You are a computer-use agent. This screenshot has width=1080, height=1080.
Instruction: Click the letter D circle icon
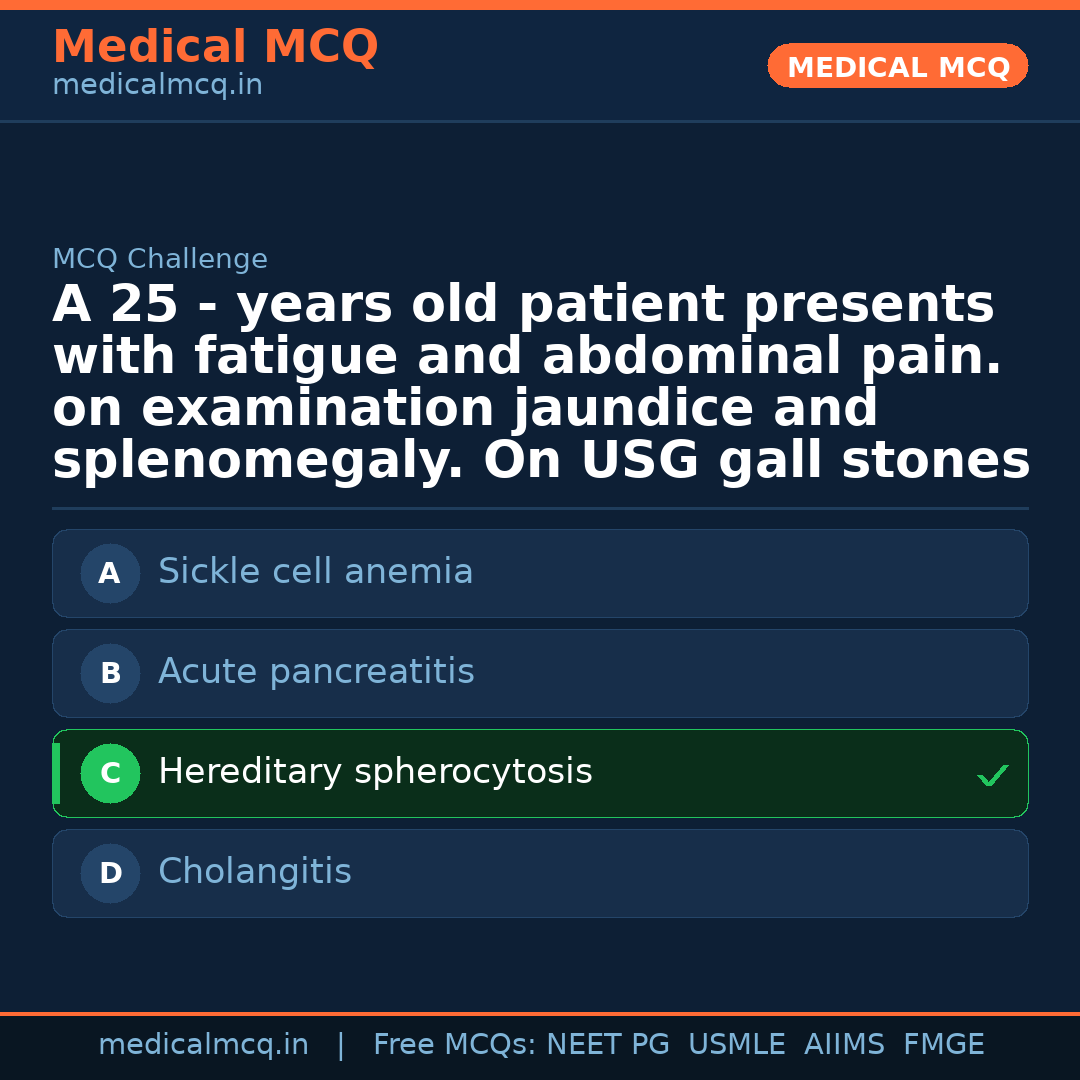110,874
